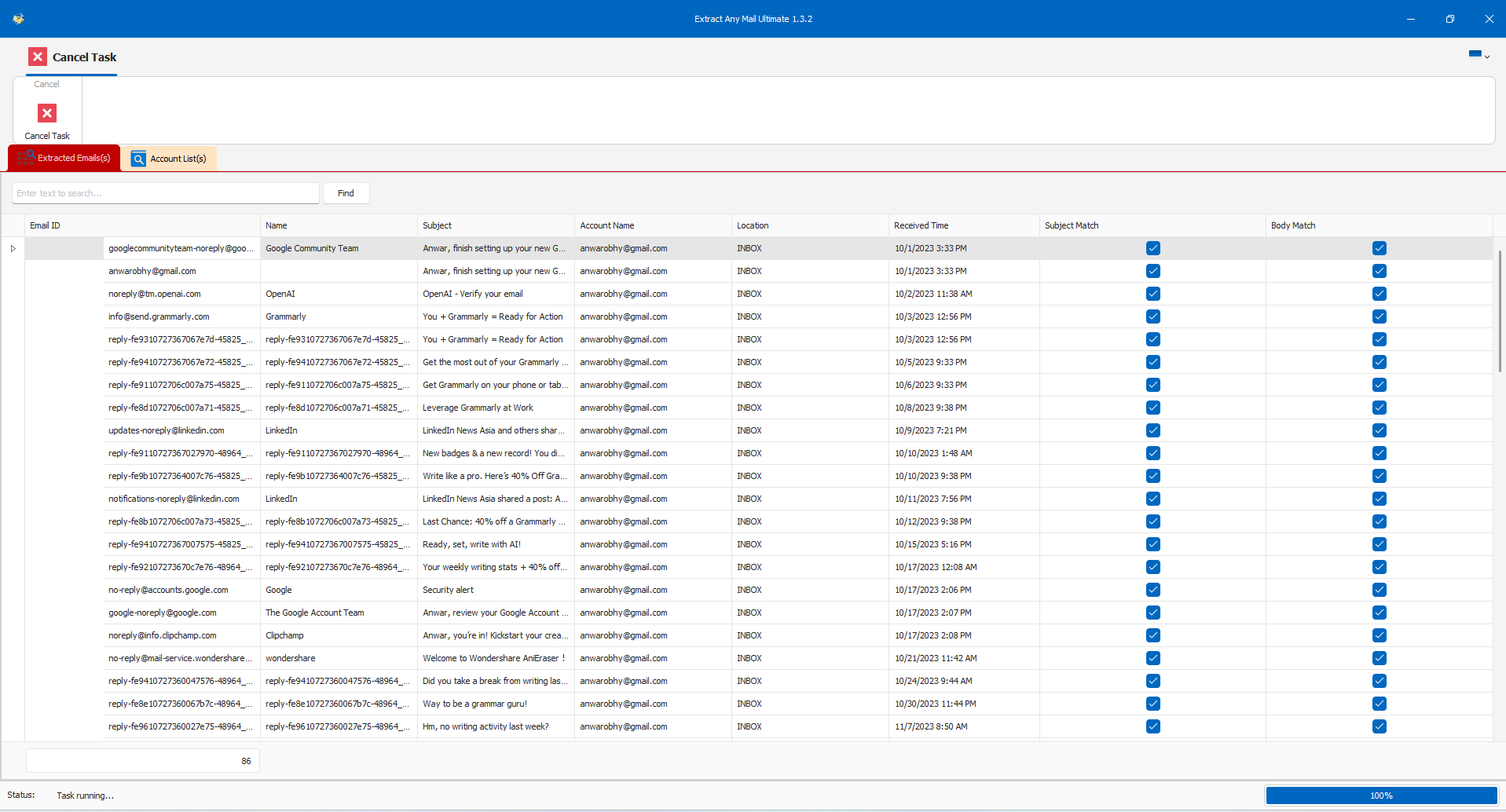1506x812 pixels.
Task: Toggle Subject Match for Google Community Team row
Action: 1153,248
